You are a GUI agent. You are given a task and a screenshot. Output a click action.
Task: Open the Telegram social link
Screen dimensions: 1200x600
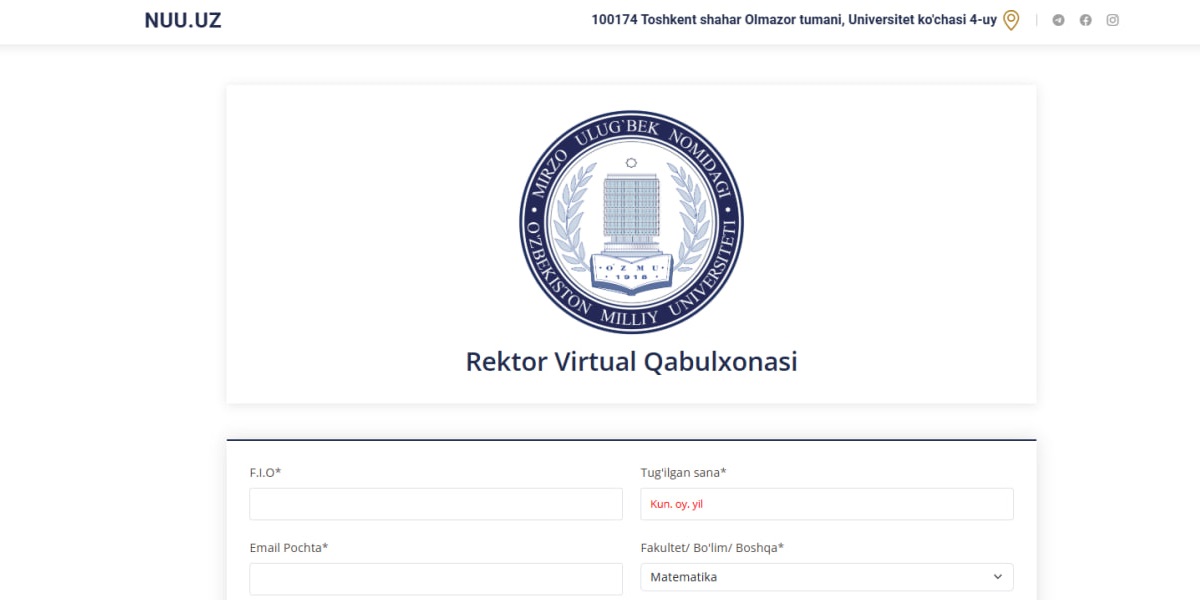tap(1058, 20)
